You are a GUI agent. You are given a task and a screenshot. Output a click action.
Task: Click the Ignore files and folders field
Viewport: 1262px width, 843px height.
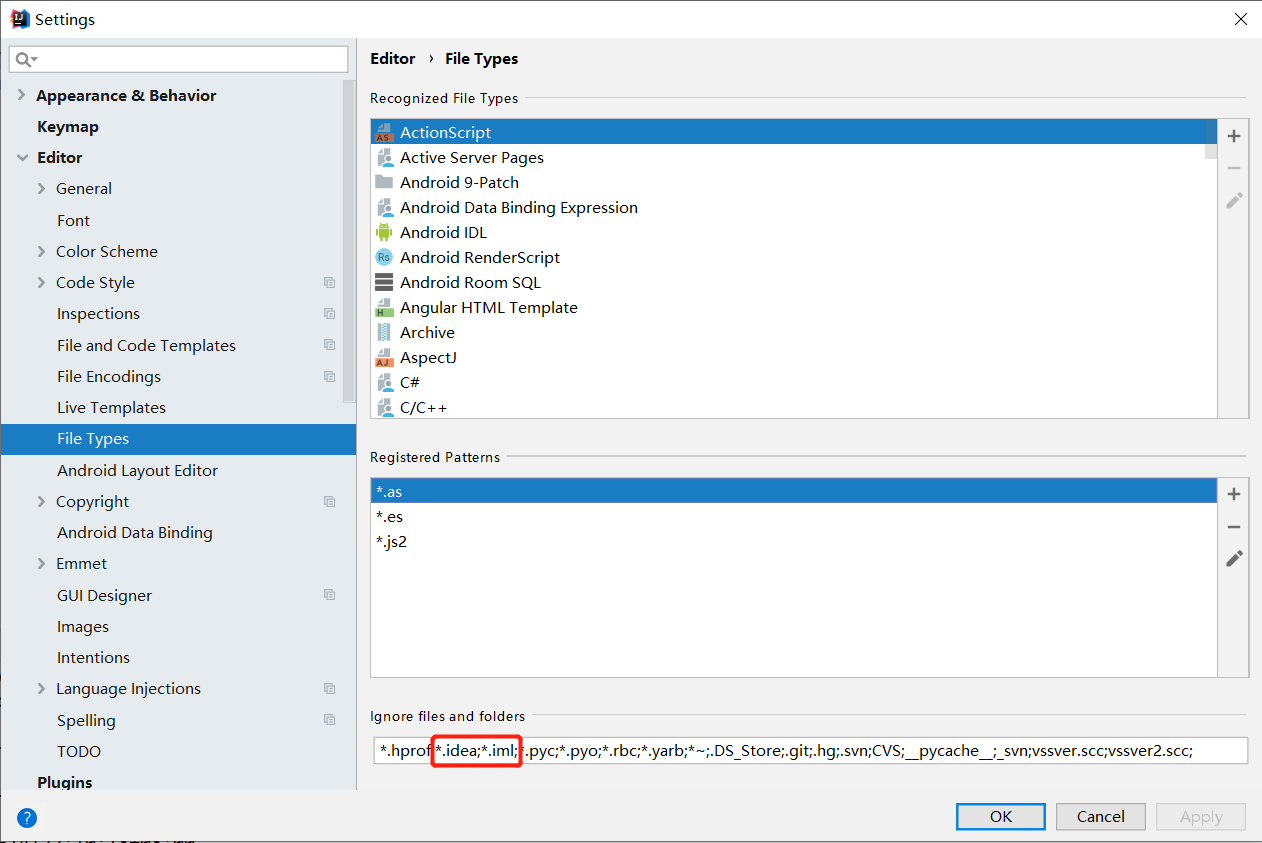[x=809, y=750]
